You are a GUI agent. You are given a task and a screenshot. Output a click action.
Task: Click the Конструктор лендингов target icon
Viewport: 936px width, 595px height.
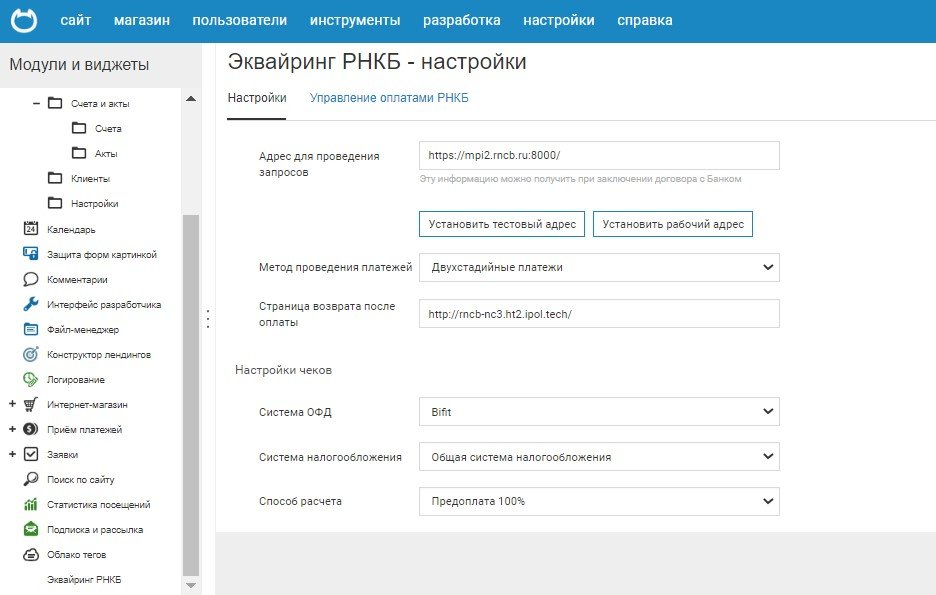30,354
